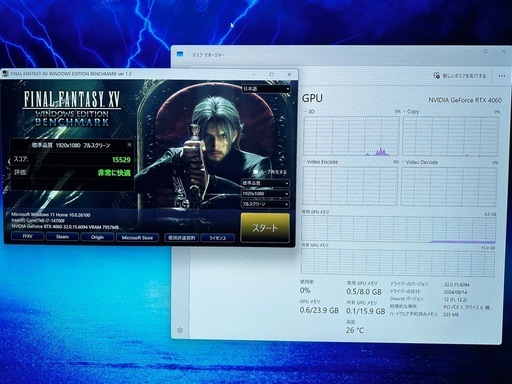Close the benchmark score result panel
The image size is (512, 384).
[129, 145]
